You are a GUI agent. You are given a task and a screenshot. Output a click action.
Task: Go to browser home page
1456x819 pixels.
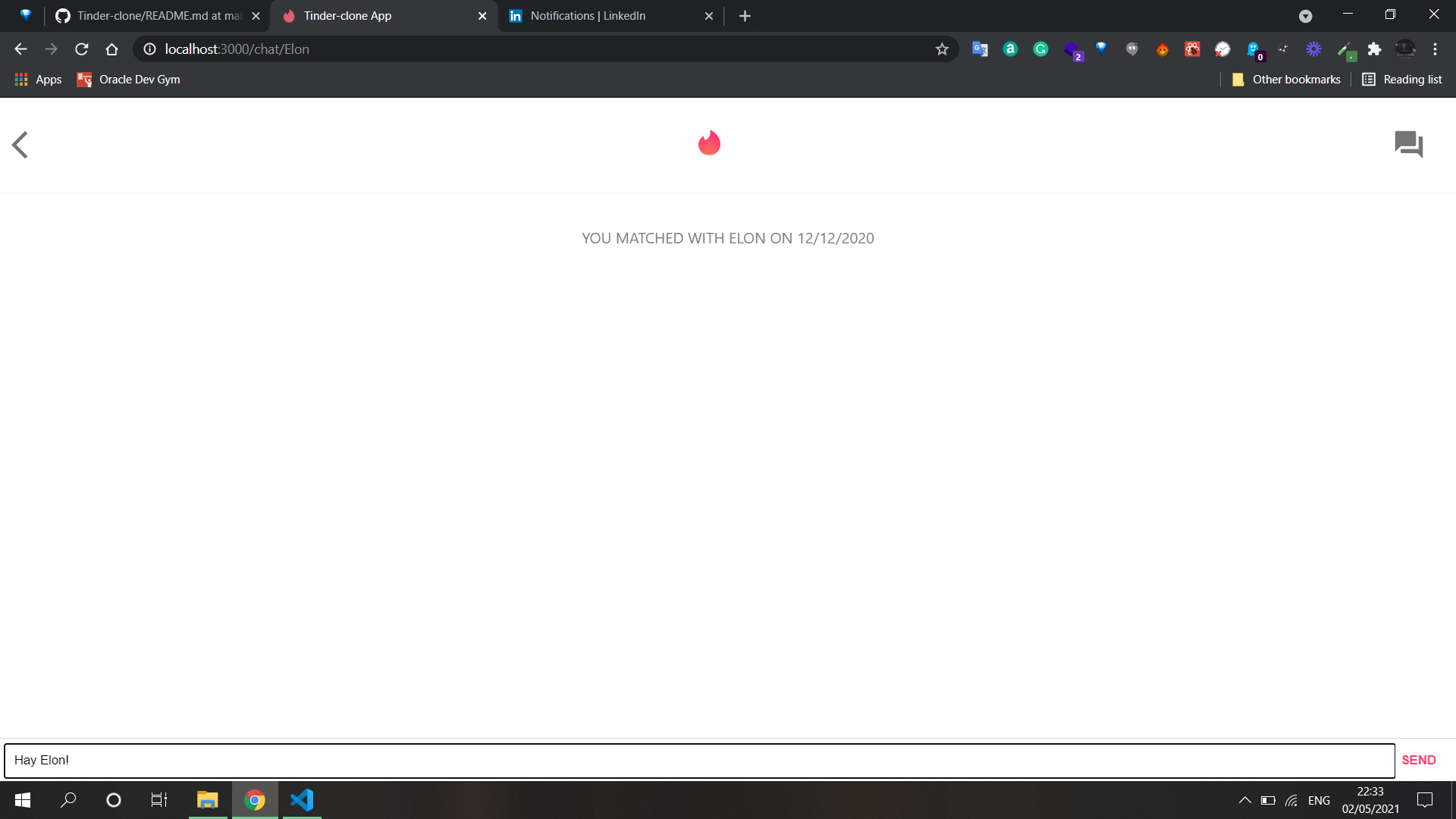[112, 49]
